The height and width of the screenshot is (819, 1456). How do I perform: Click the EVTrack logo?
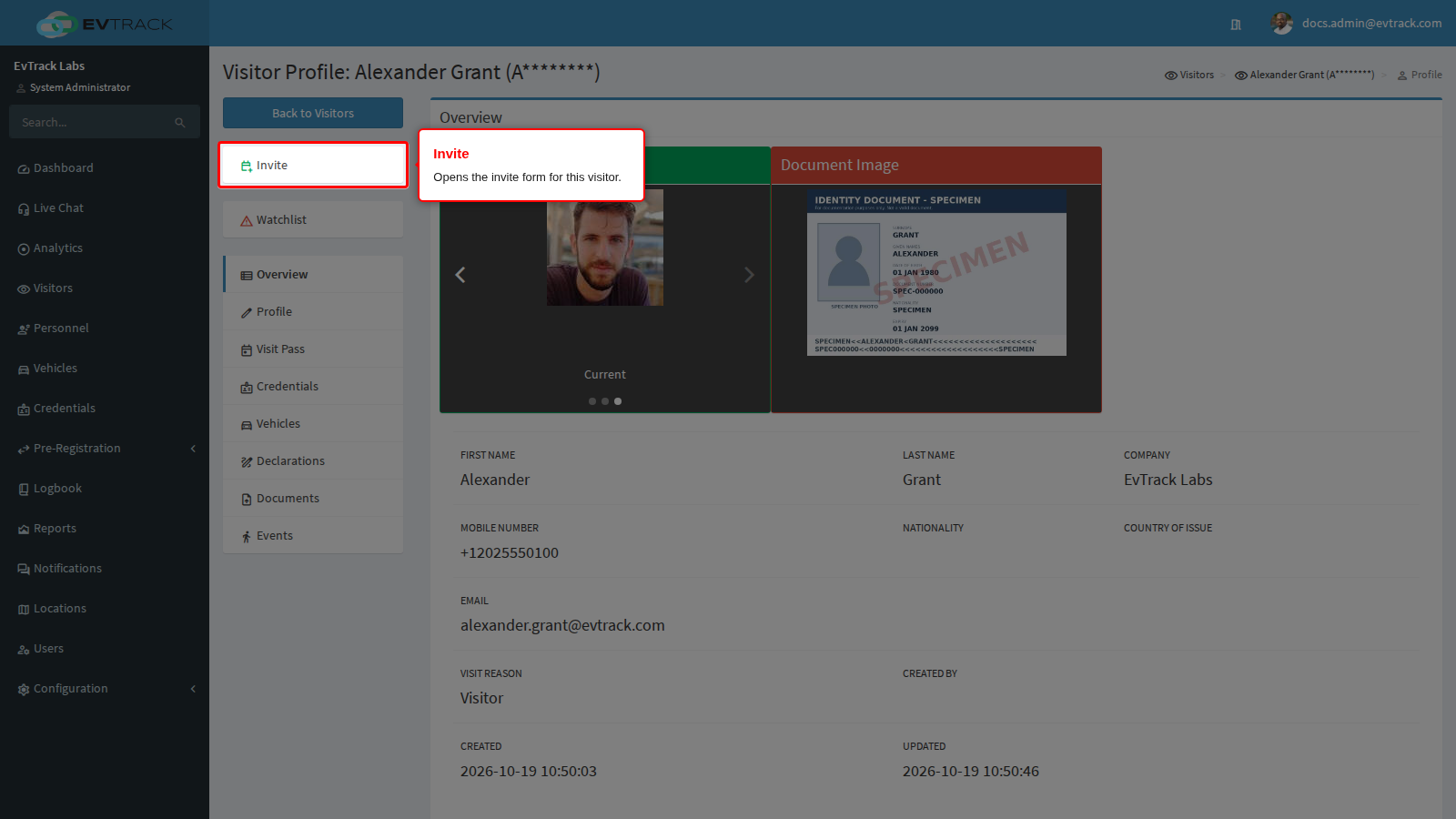105,24
